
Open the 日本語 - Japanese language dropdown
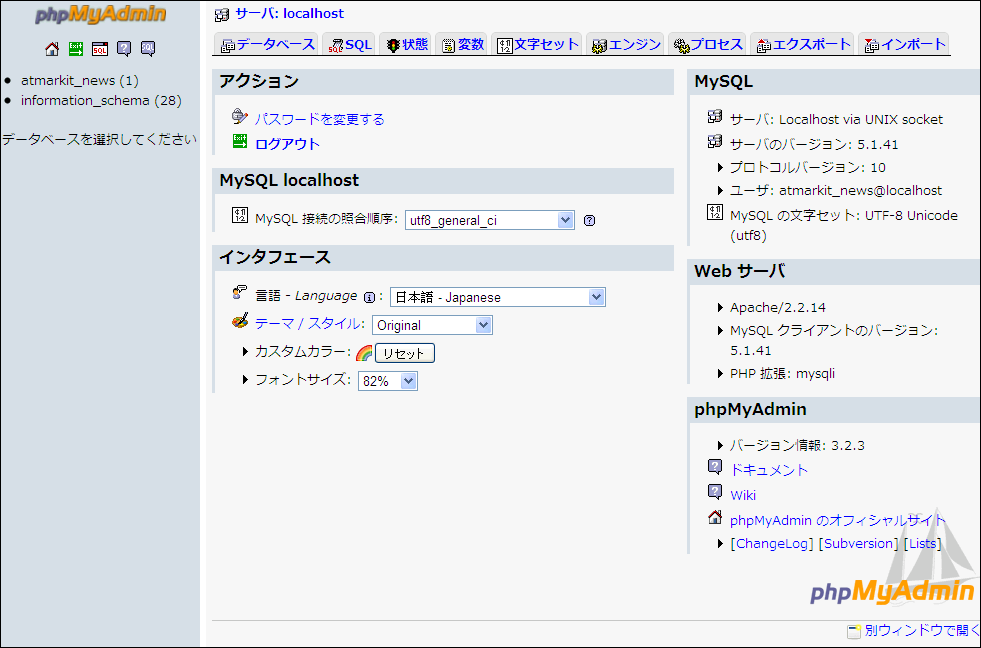pyautogui.click(x=497, y=297)
